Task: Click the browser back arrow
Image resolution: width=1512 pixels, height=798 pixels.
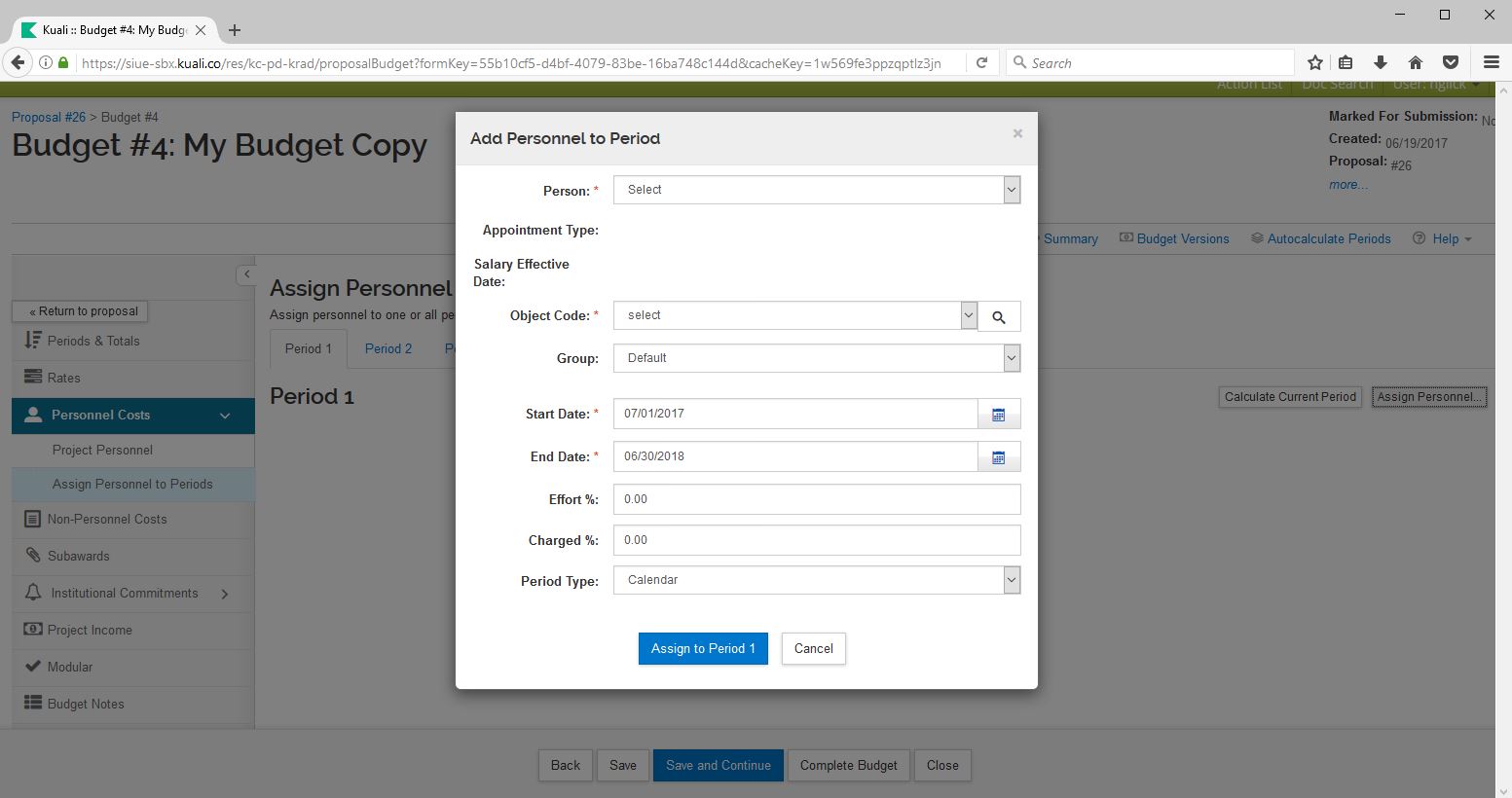Action: tap(18, 63)
